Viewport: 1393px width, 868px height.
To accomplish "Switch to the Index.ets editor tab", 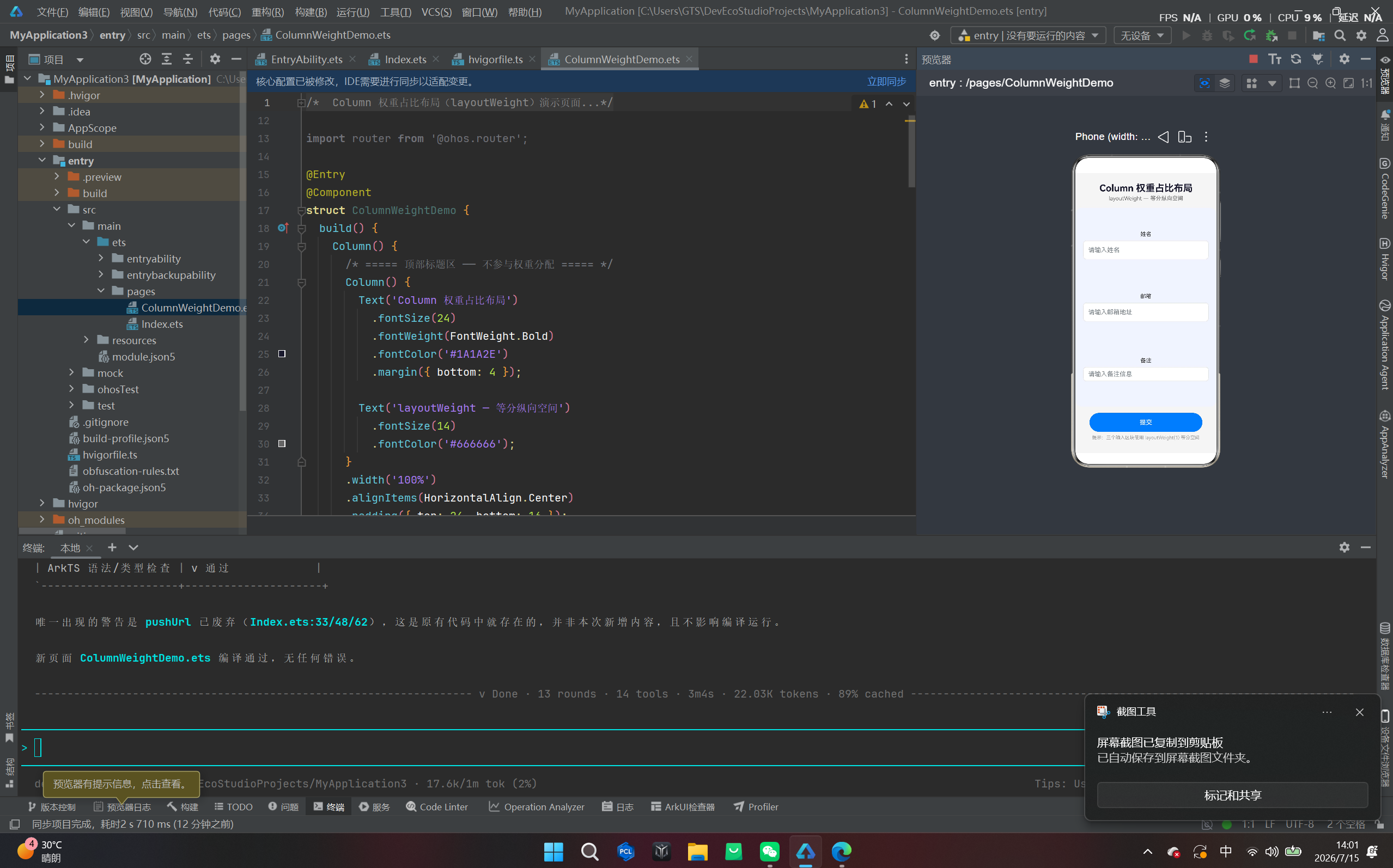I will tap(405, 59).
